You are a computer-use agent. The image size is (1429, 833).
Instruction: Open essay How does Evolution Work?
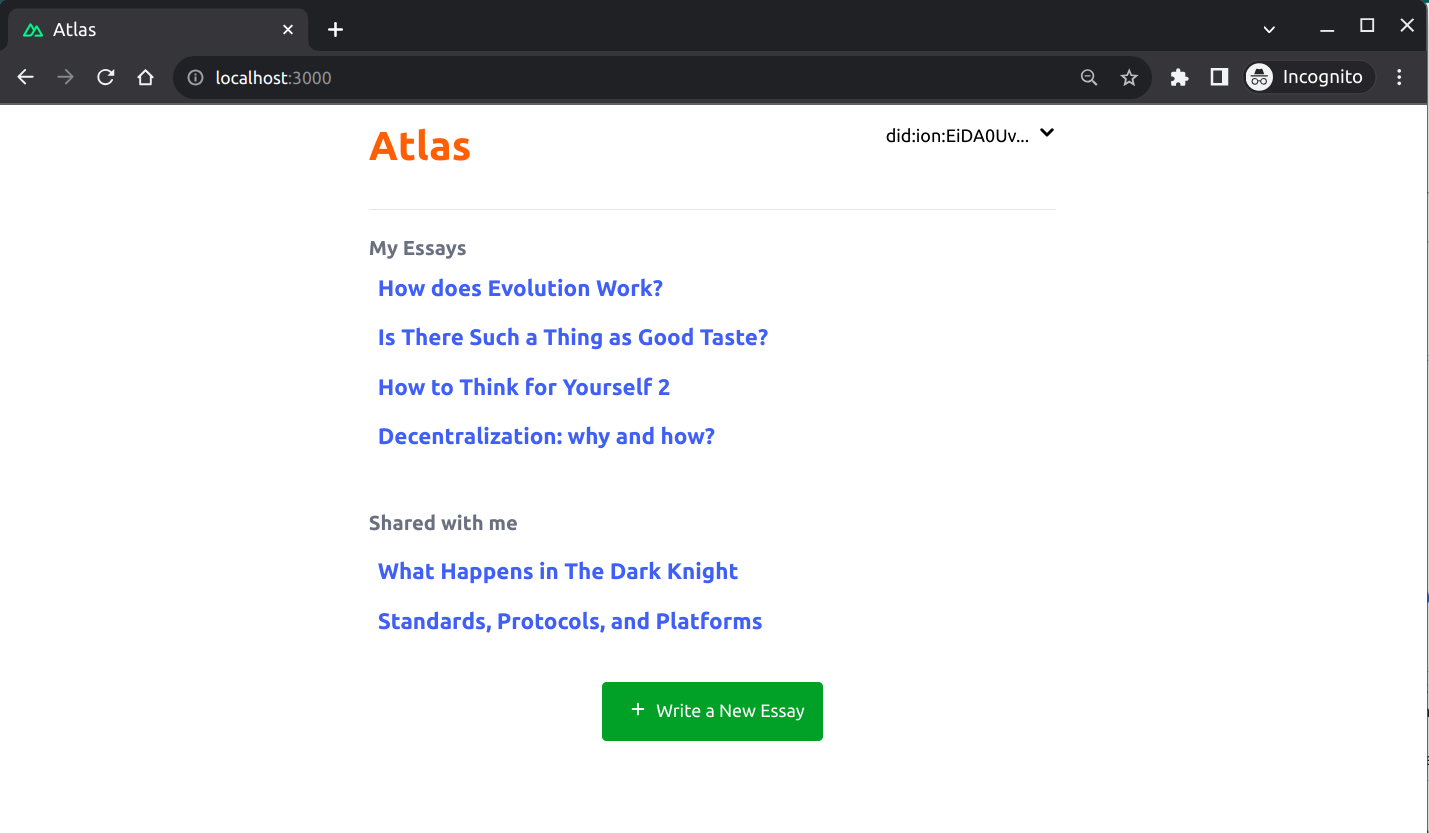click(520, 289)
